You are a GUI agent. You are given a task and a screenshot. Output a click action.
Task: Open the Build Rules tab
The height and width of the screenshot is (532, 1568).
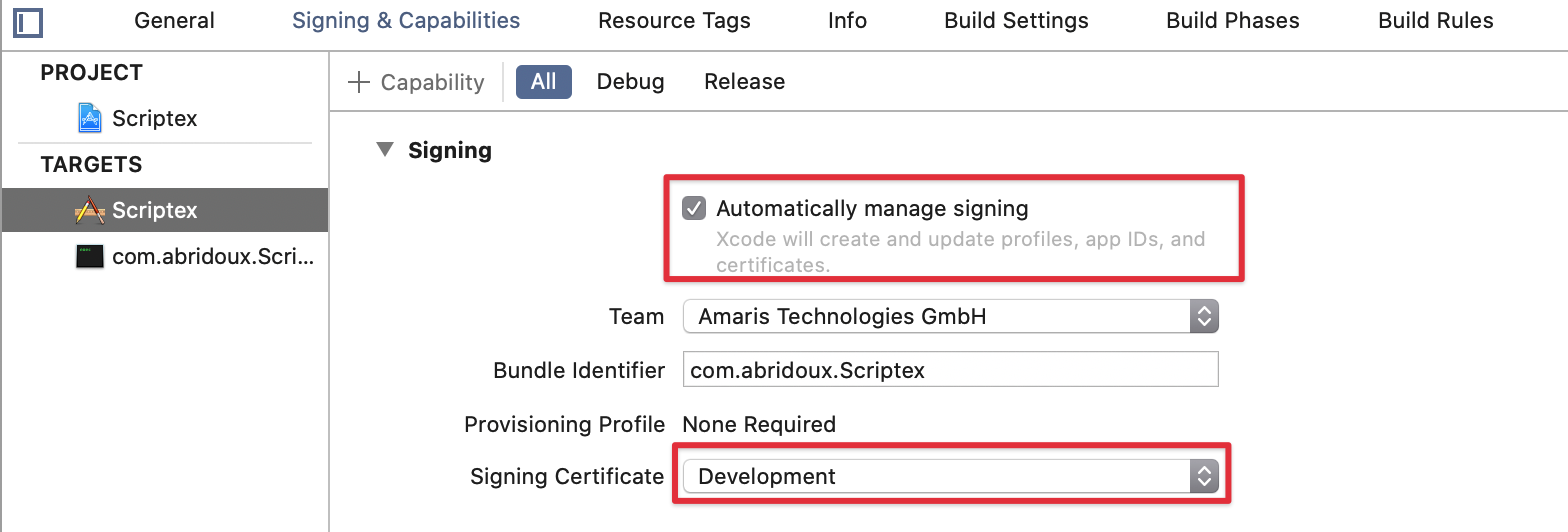(x=1435, y=21)
